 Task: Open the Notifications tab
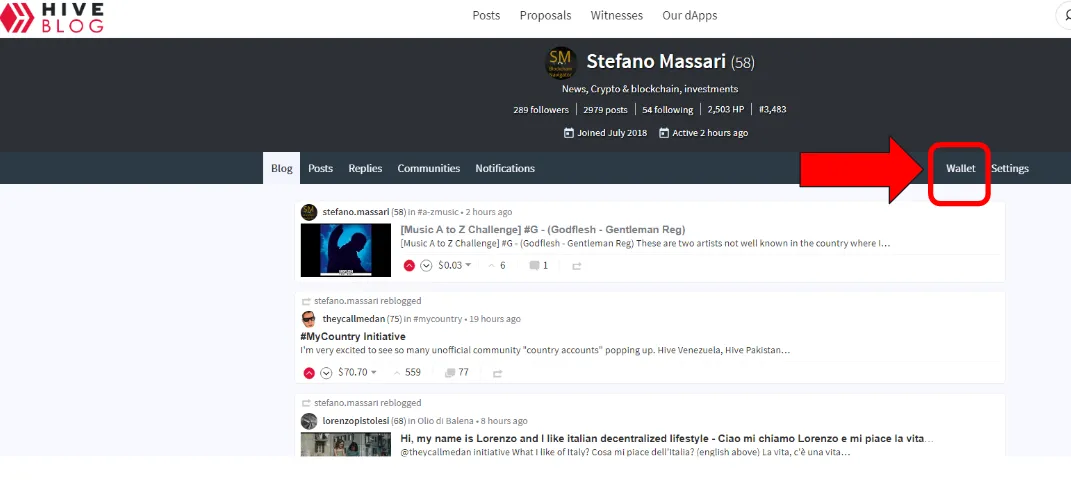click(x=505, y=168)
